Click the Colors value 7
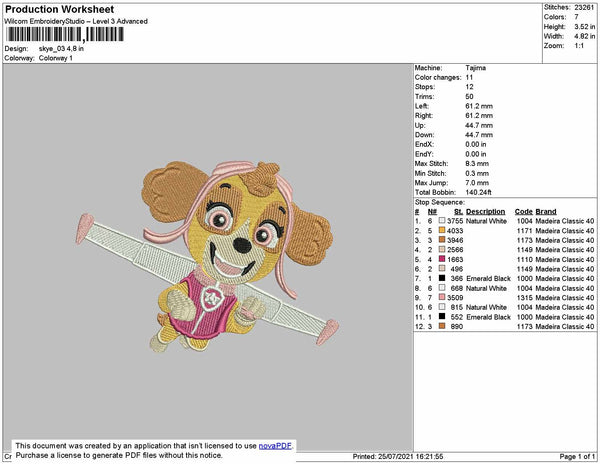Screen dimensions: 600x464 click(576, 17)
